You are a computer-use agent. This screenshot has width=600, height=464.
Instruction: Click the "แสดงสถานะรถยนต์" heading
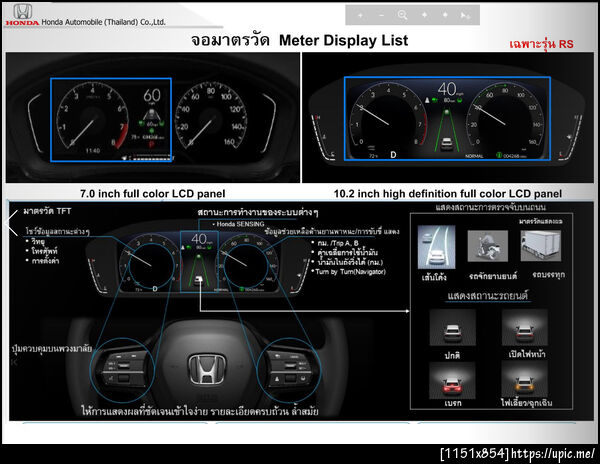(488, 296)
